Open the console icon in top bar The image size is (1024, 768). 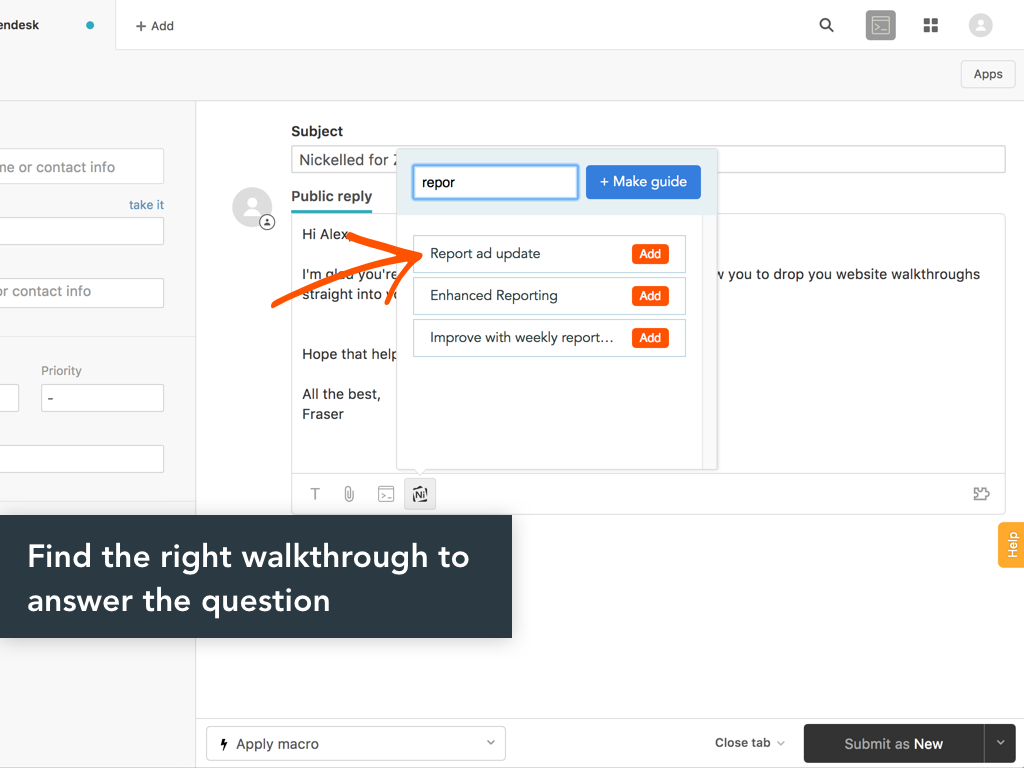click(880, 25)
